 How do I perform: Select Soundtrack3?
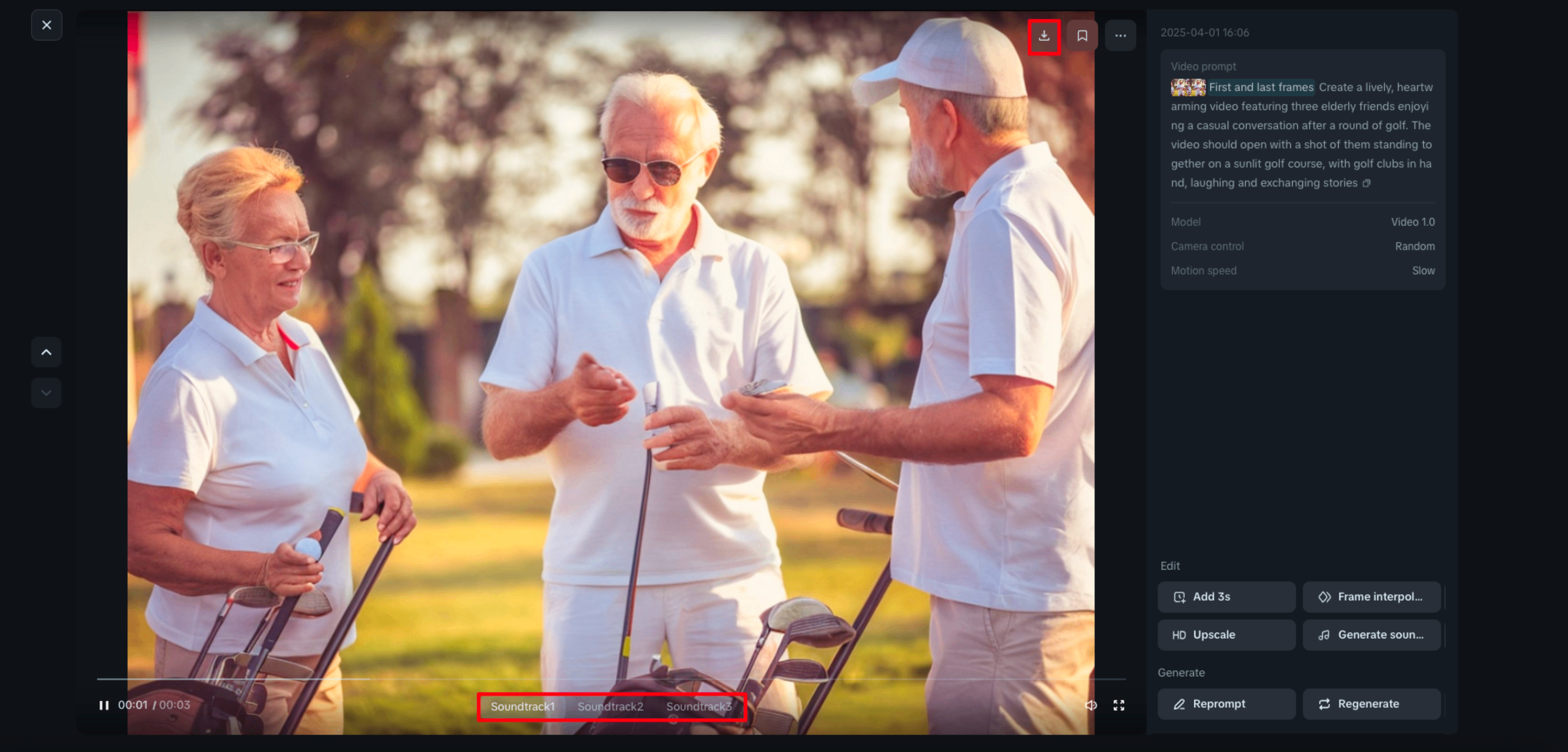pos(699,707)
